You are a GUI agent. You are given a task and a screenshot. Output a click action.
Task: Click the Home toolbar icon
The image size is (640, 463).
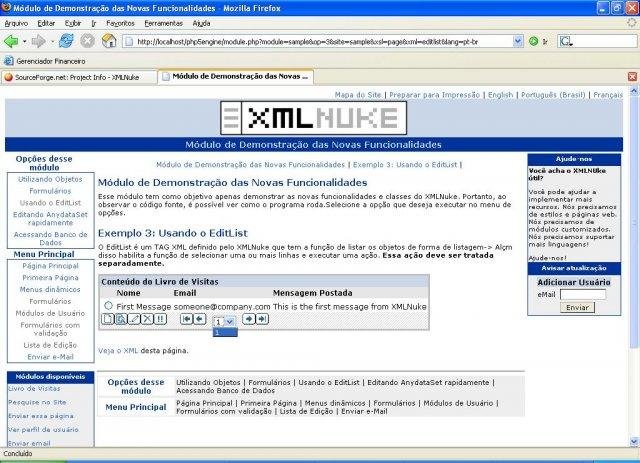(x=109, y=41)
